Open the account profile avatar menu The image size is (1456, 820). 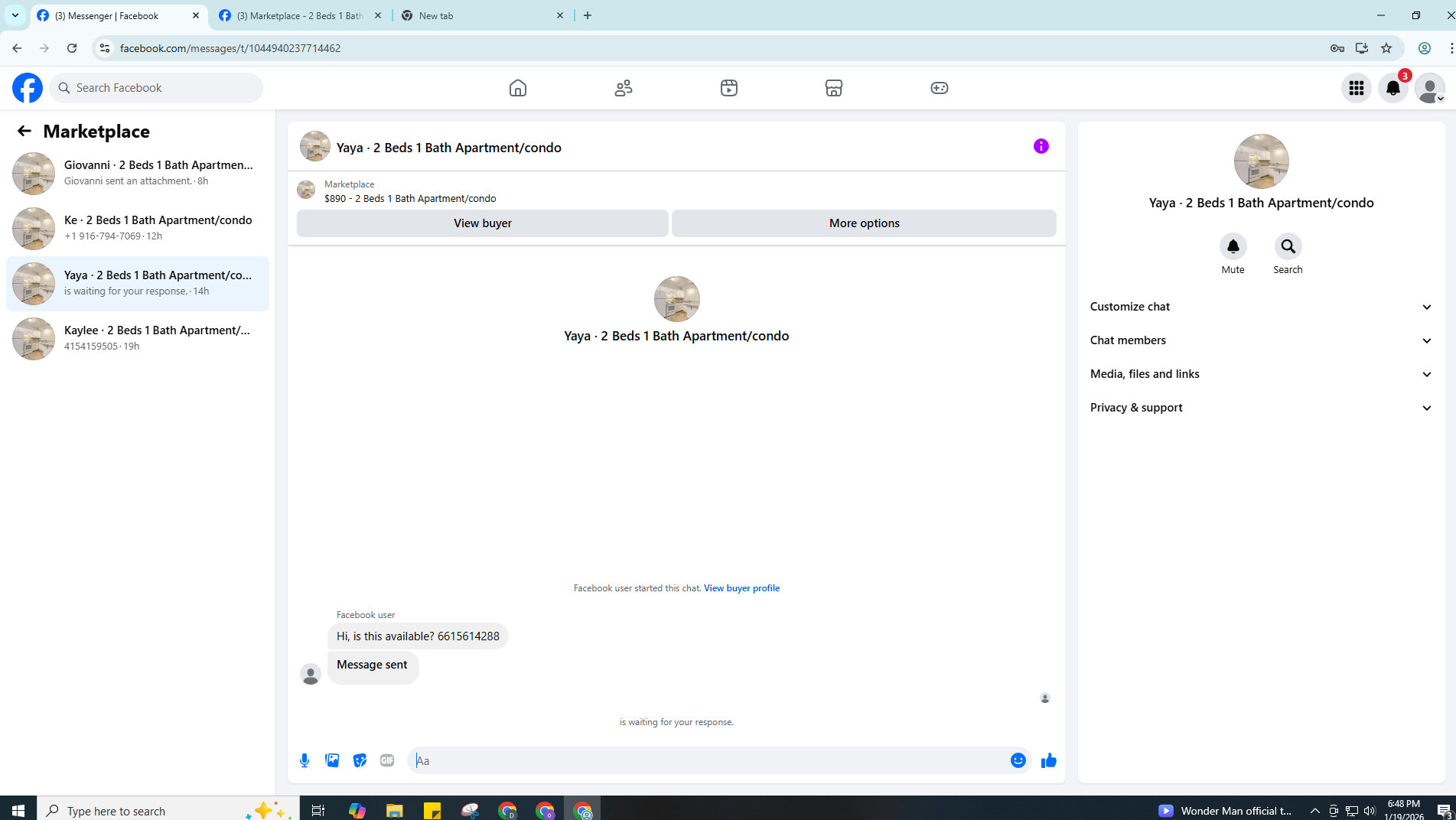1430,88
